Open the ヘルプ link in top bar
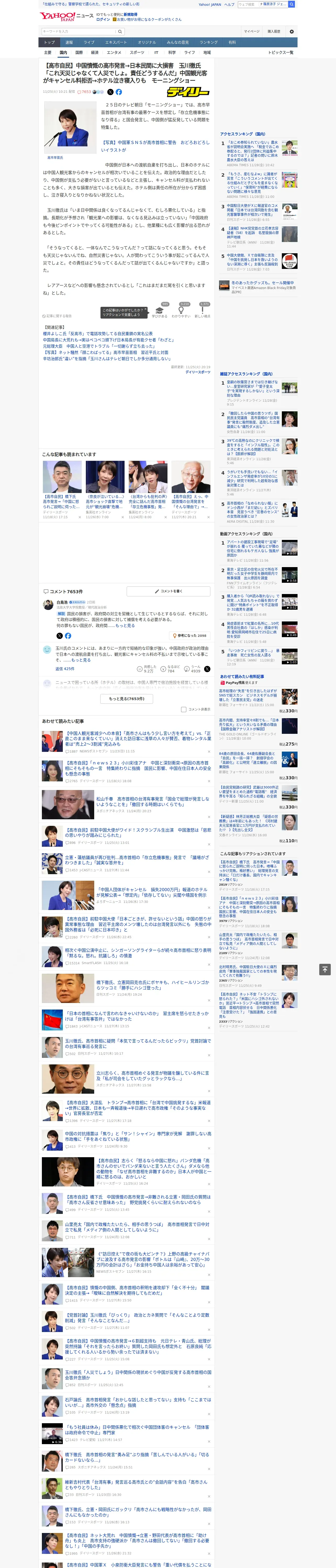 point(229,4)
